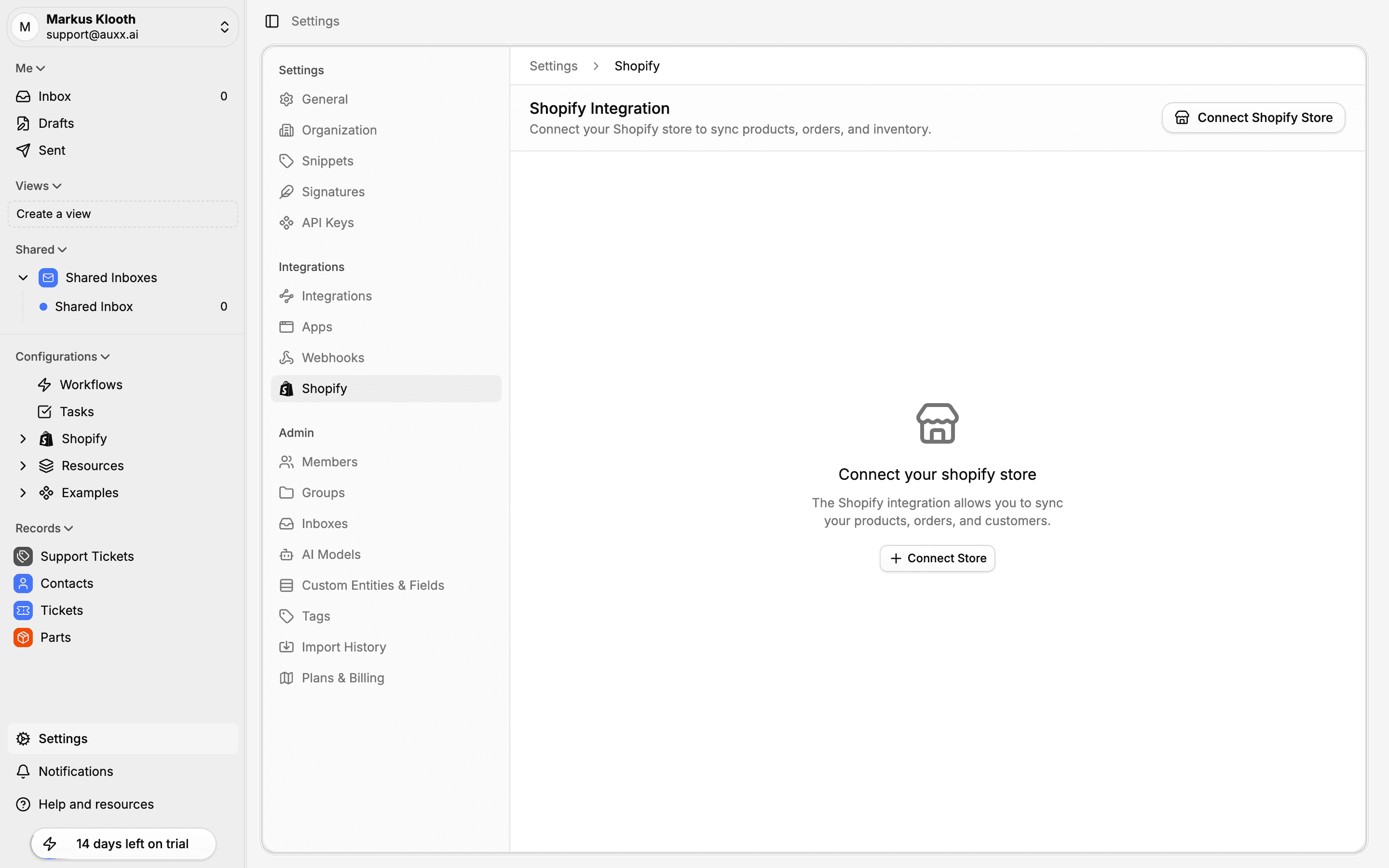Image resolution: width=1389 pixels, height=868 pixels.
Task: Collapse the Records section
Action: tap(44, 528)
